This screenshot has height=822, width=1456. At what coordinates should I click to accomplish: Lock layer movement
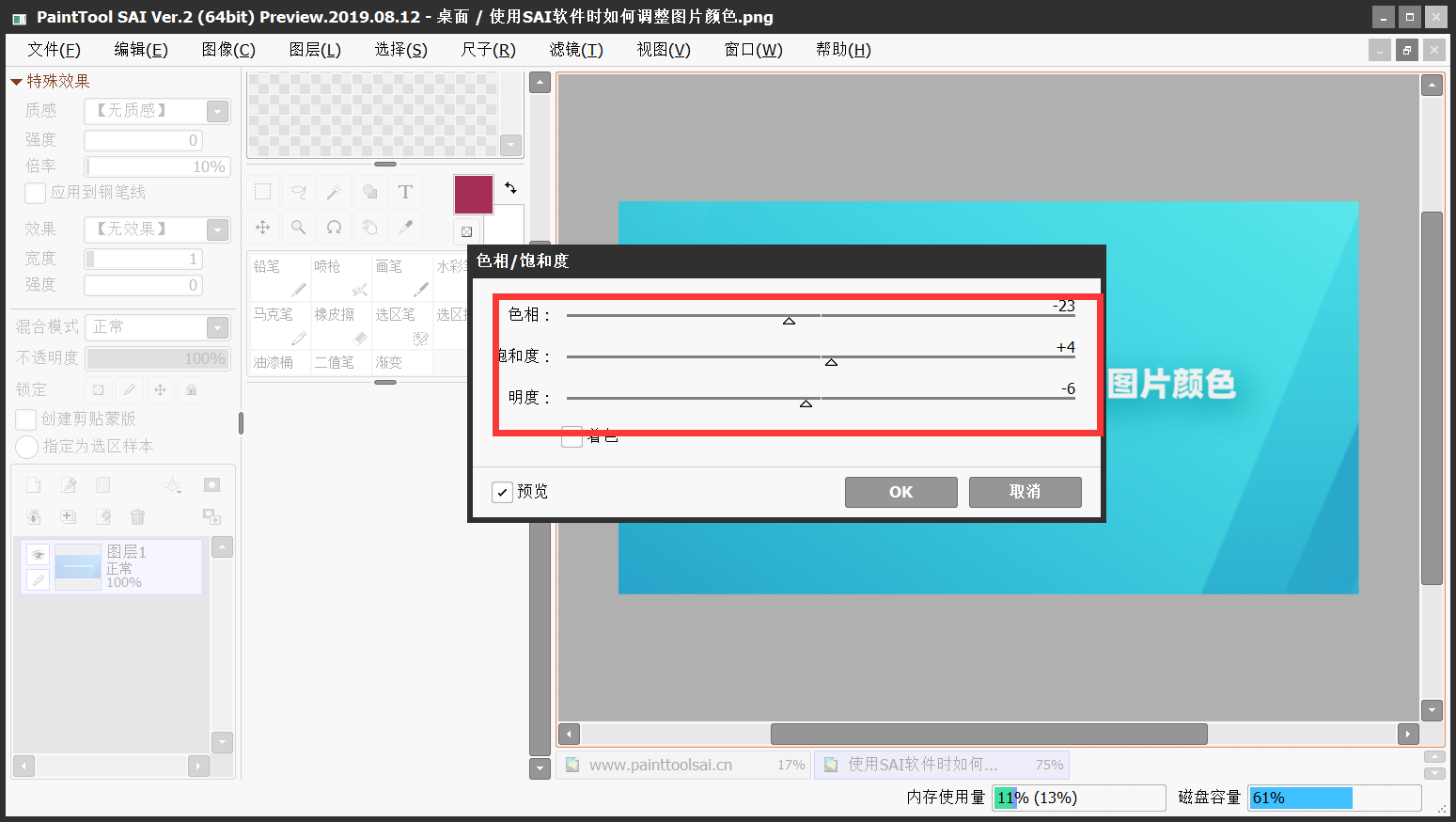pyautogui.click(x=161, y=389)
